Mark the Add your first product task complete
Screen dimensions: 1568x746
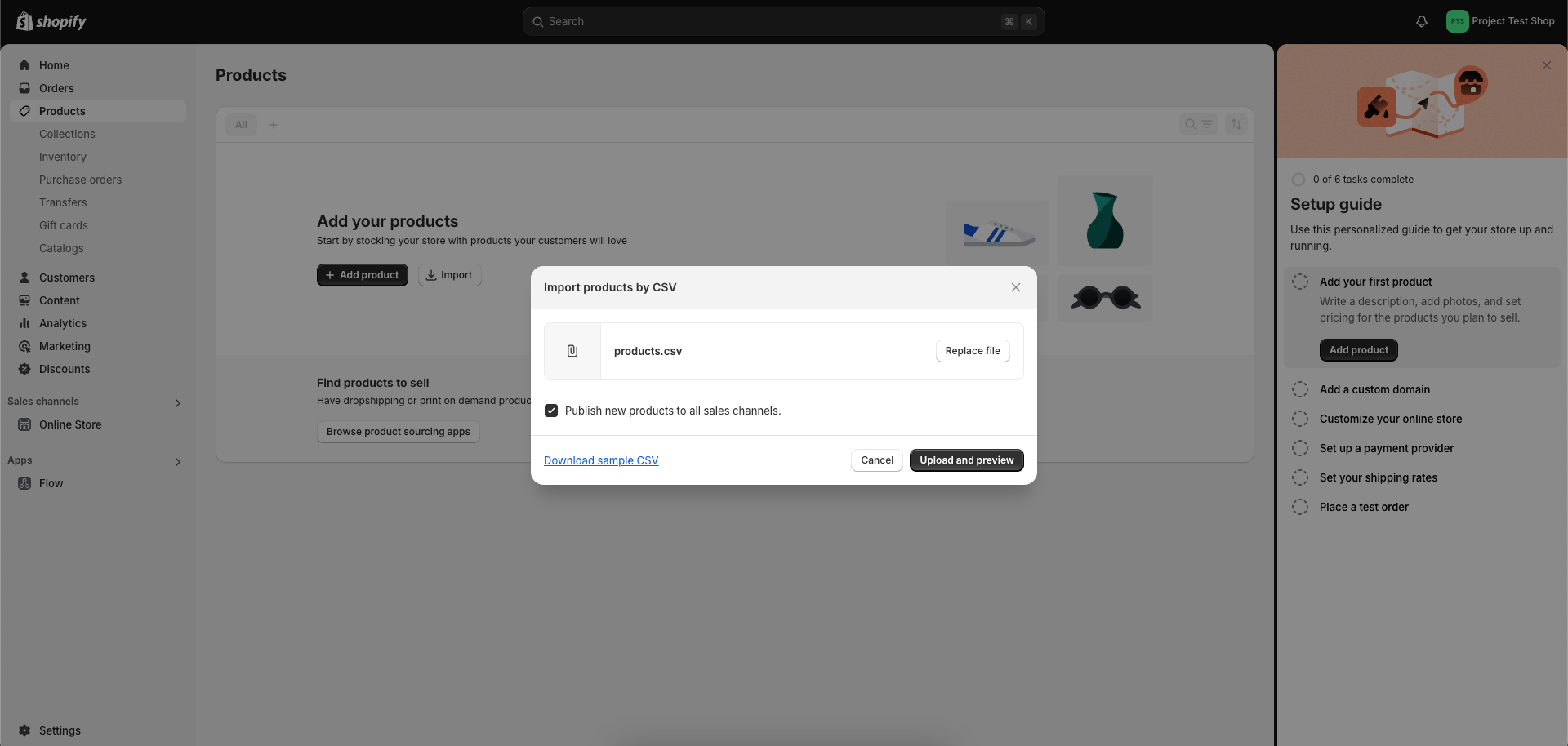[1300, 282]
